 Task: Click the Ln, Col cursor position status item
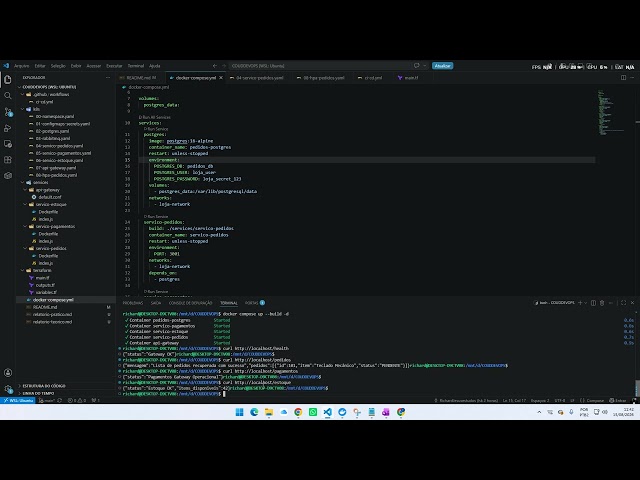514,400
